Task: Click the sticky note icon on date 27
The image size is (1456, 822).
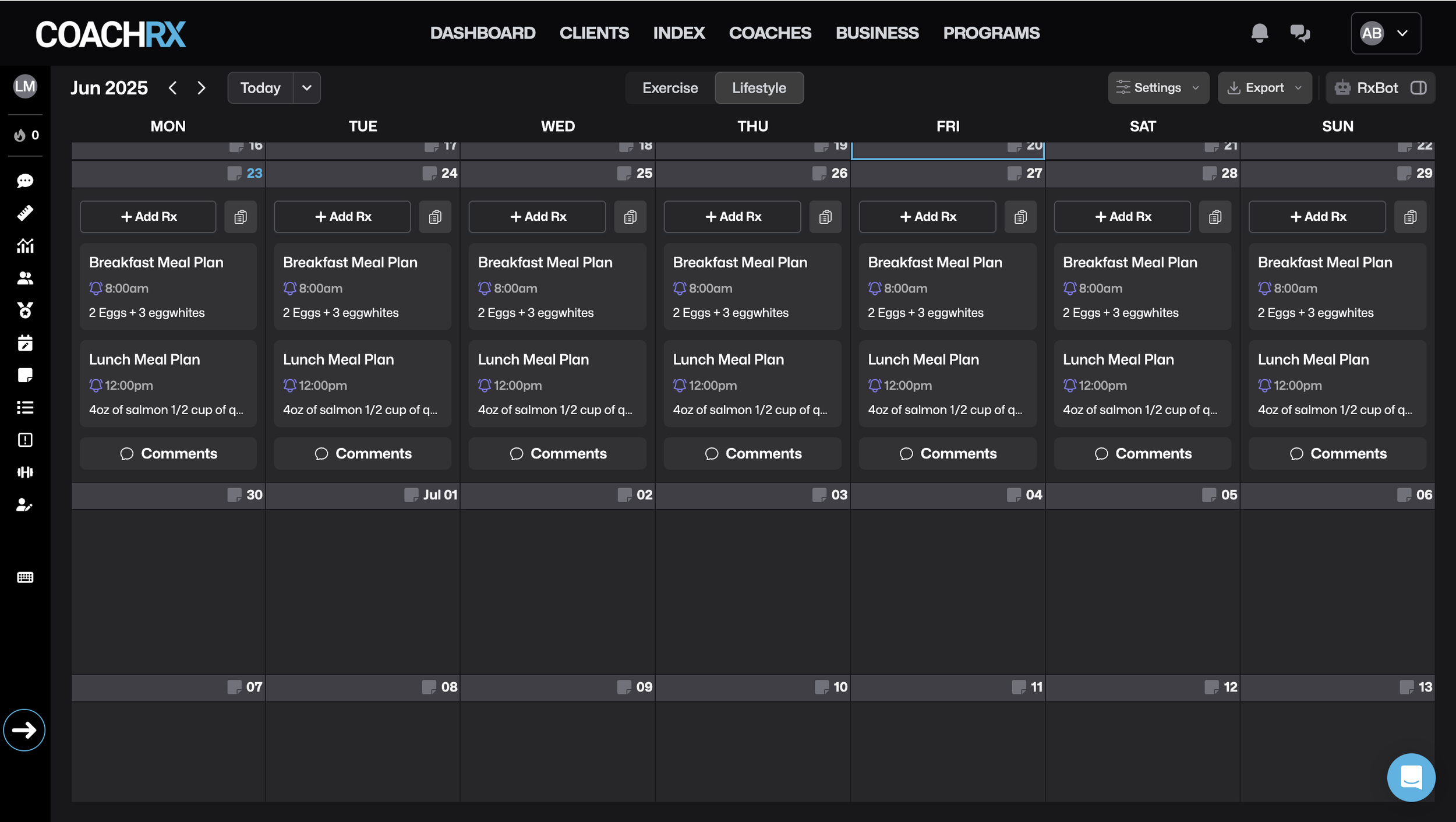Action: pos(1014,174)
